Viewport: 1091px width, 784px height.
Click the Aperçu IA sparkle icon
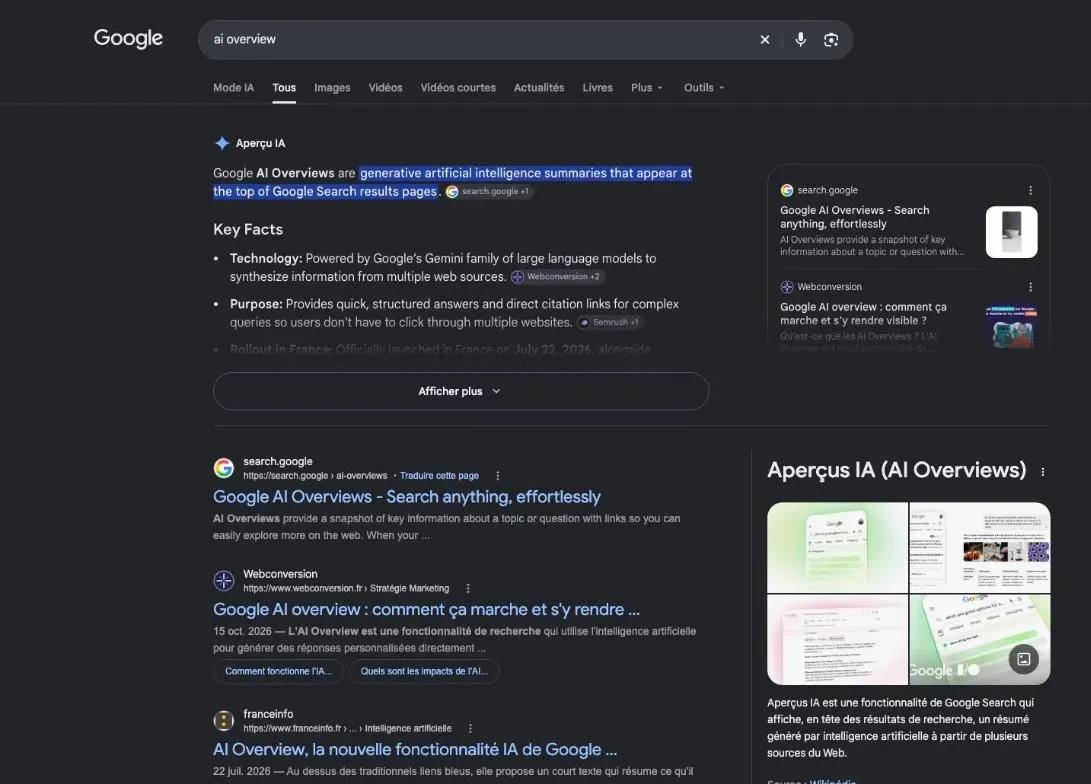(222, 143)
